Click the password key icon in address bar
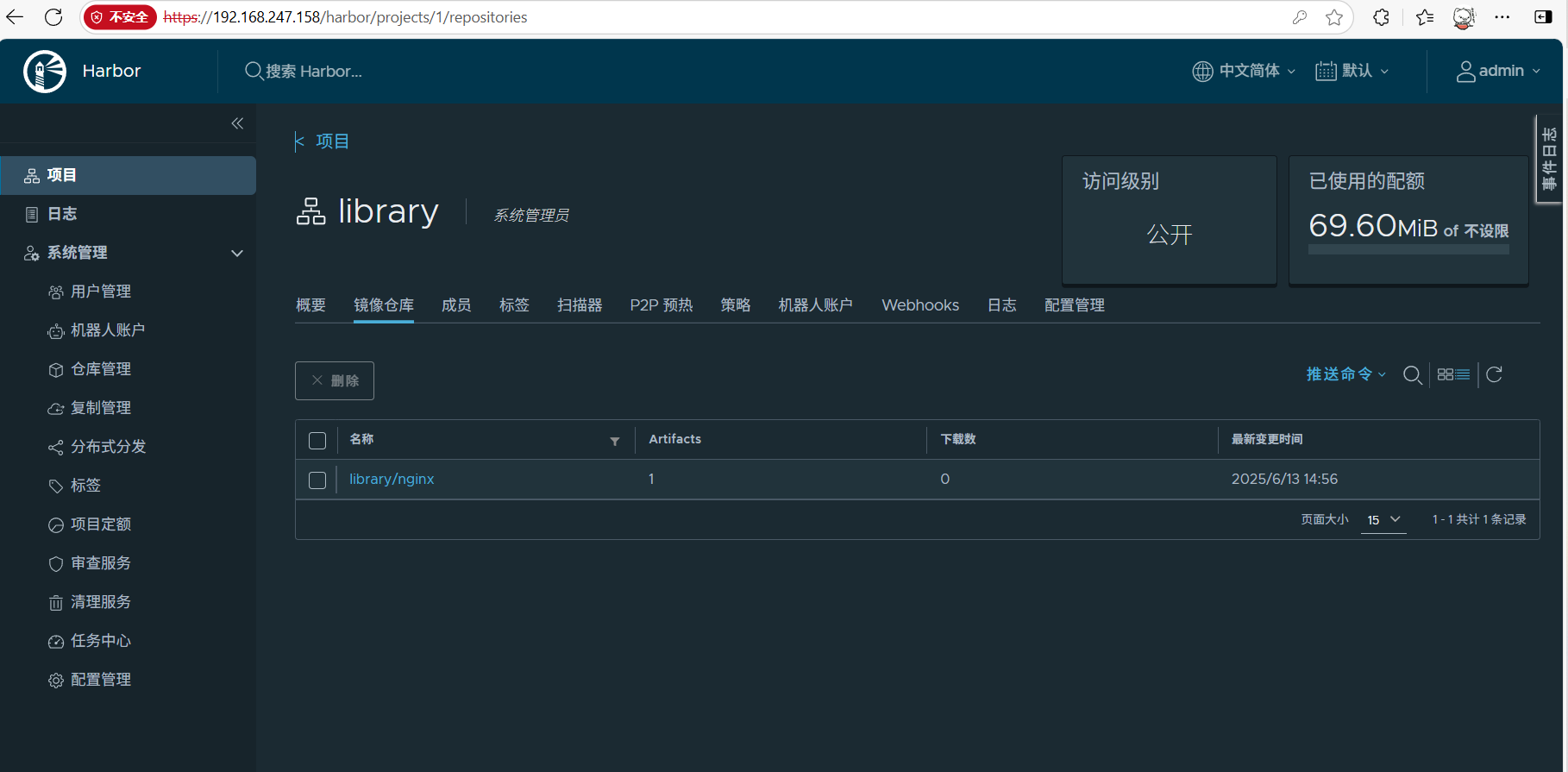 1300,17
